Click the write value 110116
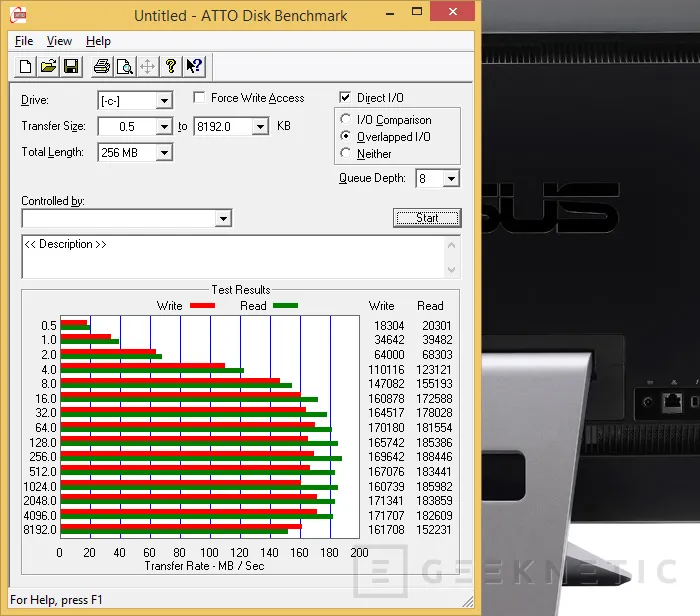Screen dimensions: 700x616 coord(386,370)
